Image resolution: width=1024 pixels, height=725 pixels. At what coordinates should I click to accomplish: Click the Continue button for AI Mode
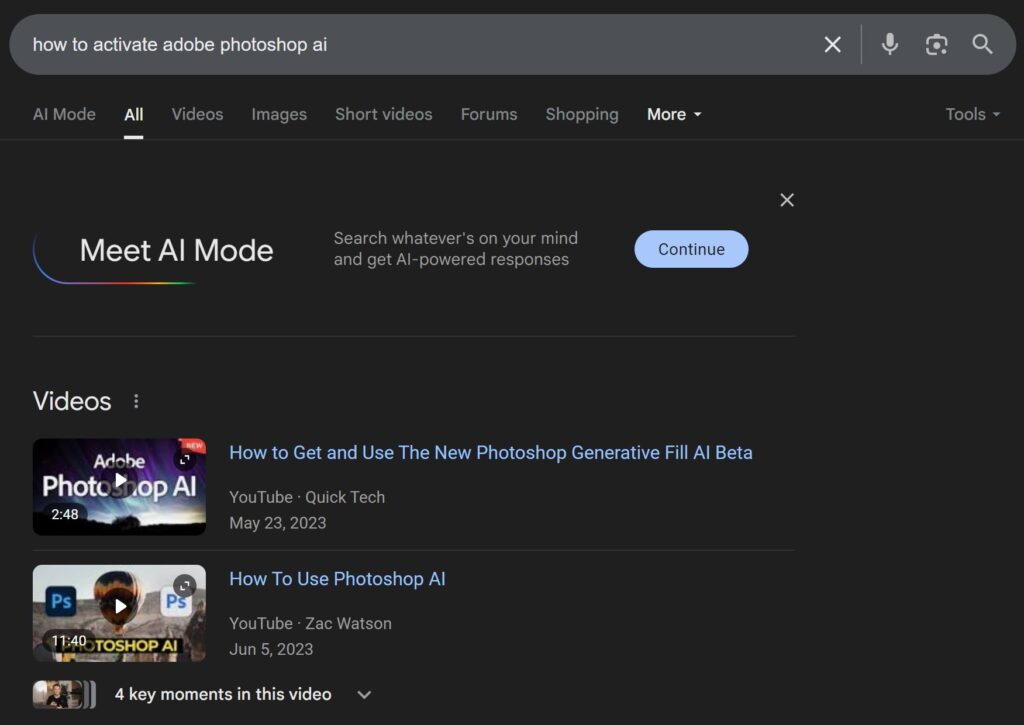[x=691, y=249]
